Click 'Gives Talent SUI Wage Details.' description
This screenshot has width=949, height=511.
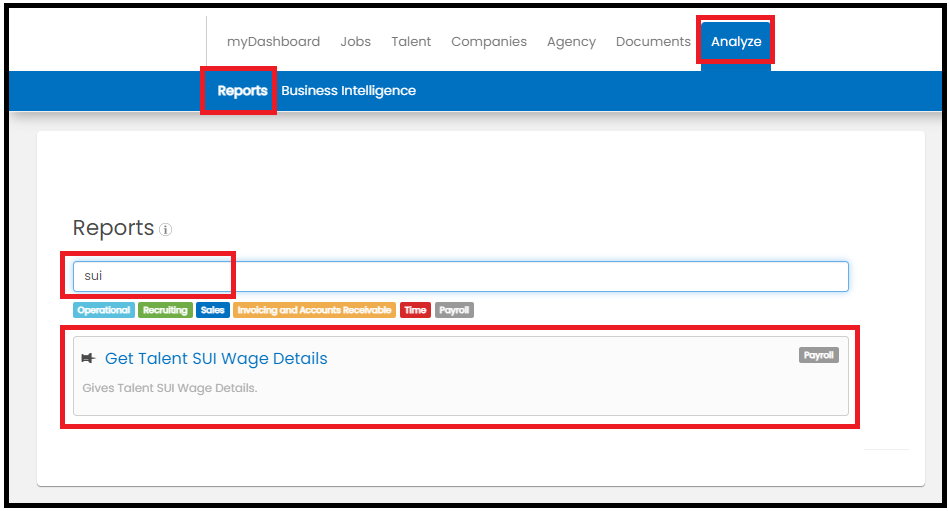pos(169,388)
